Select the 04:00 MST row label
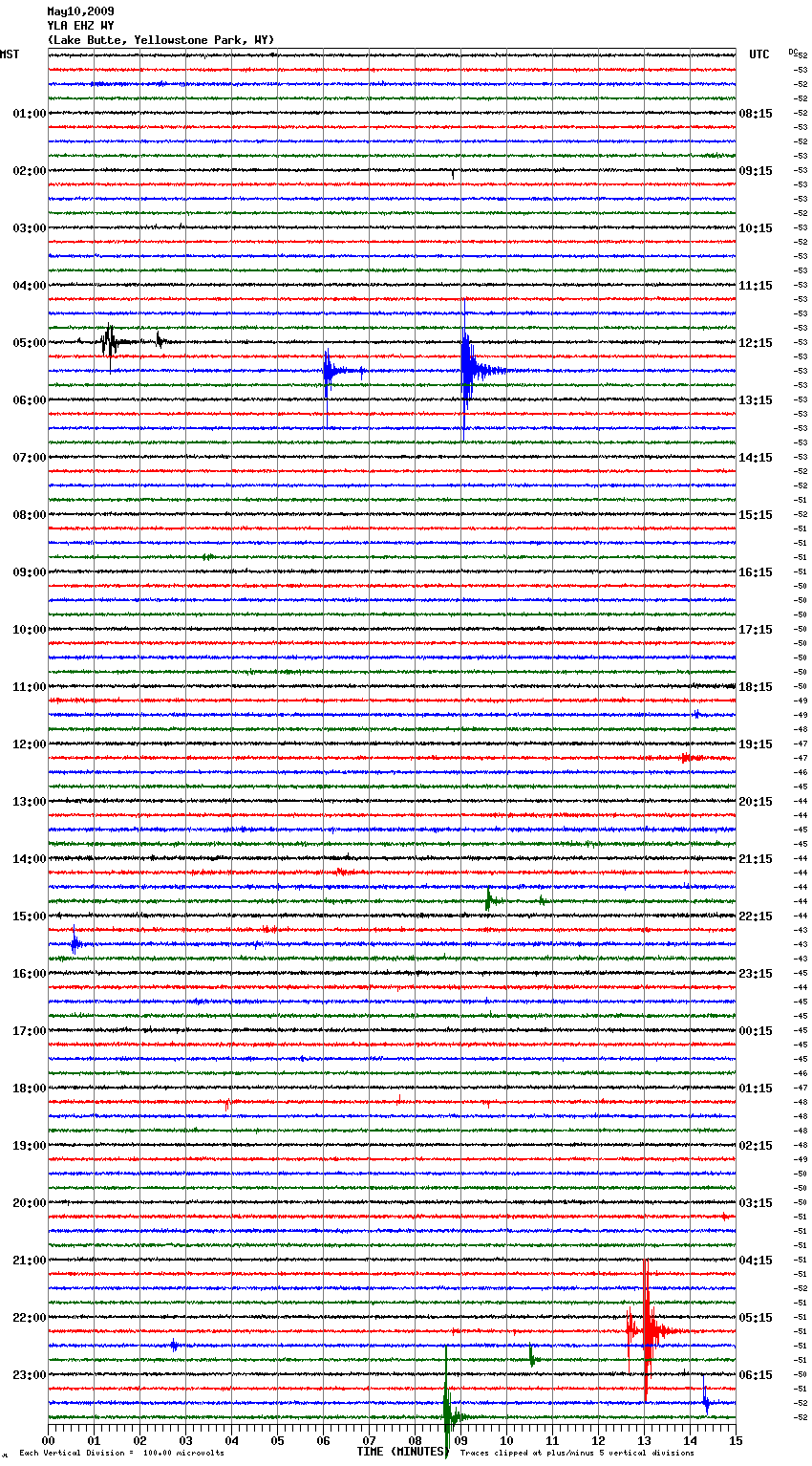 click(x=30, y=286)
